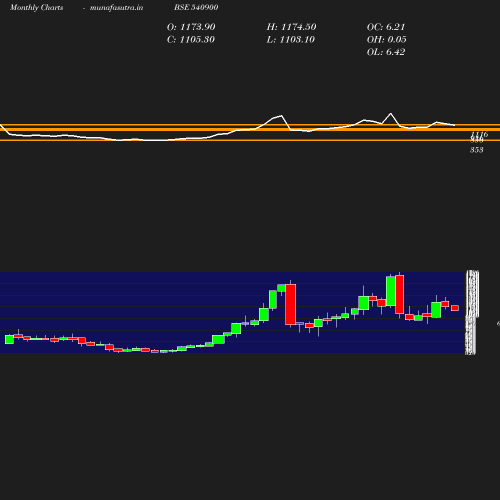Click the 'BSE 540900' symbol label
The width and height of the screenshot is (500, 500).
(x=196, y=7)
